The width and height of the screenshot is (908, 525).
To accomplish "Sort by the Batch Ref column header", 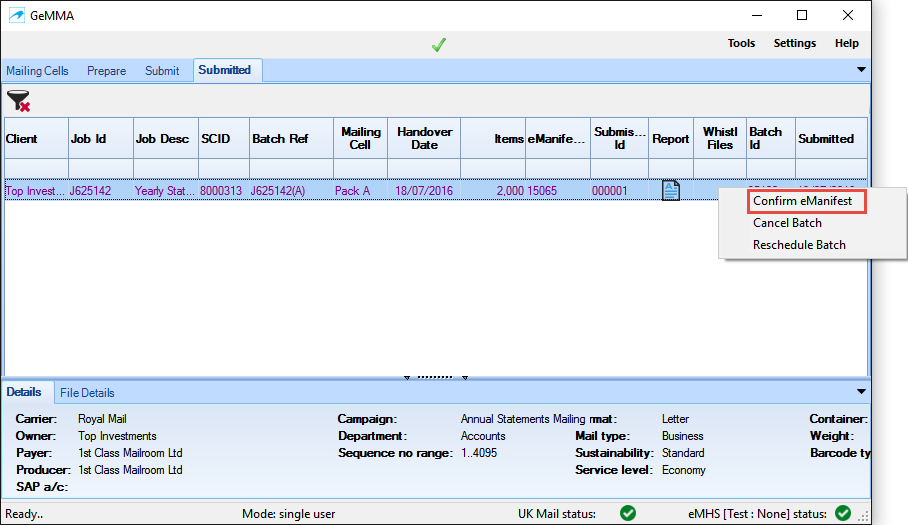I will [291, 138].
